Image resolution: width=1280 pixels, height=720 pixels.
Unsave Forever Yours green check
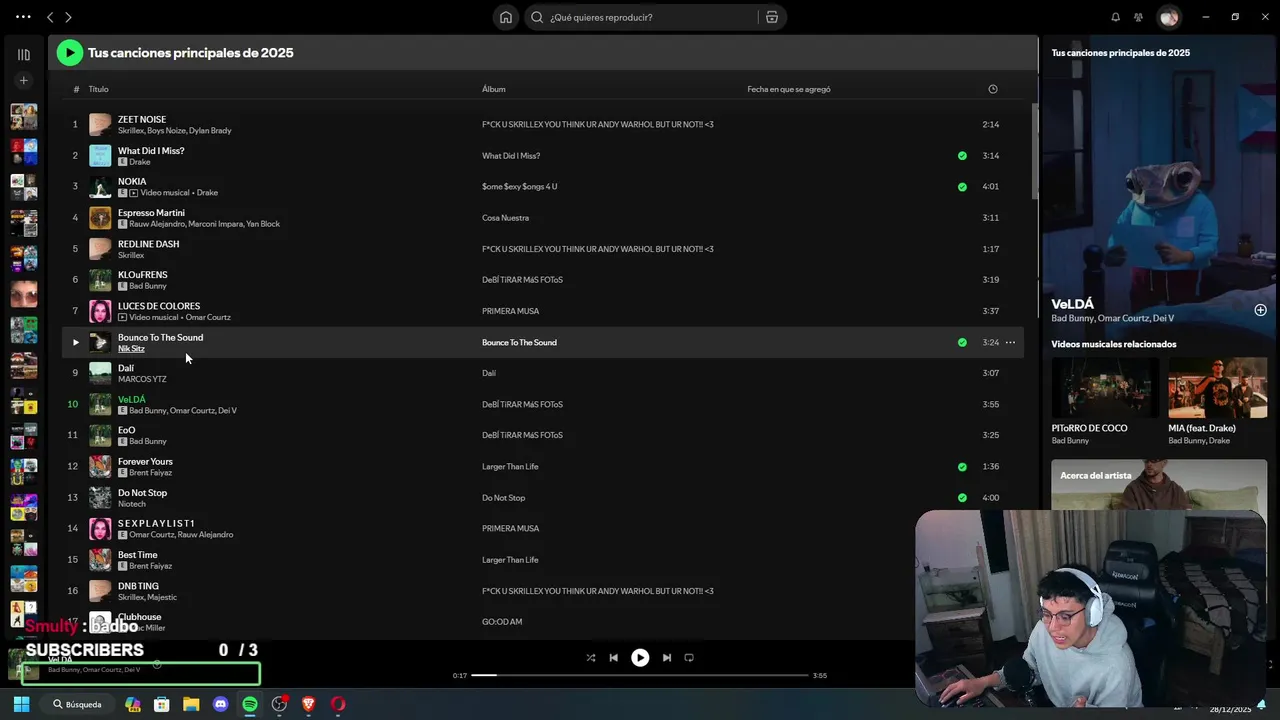pos(962,467)
